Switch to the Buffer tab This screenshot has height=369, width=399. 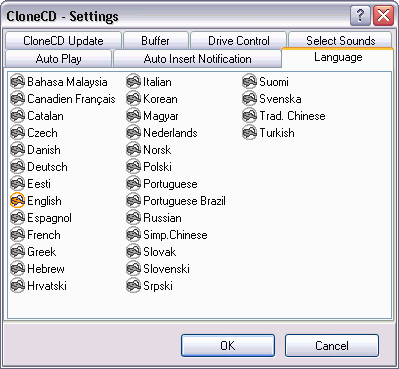tap(156, 41)
